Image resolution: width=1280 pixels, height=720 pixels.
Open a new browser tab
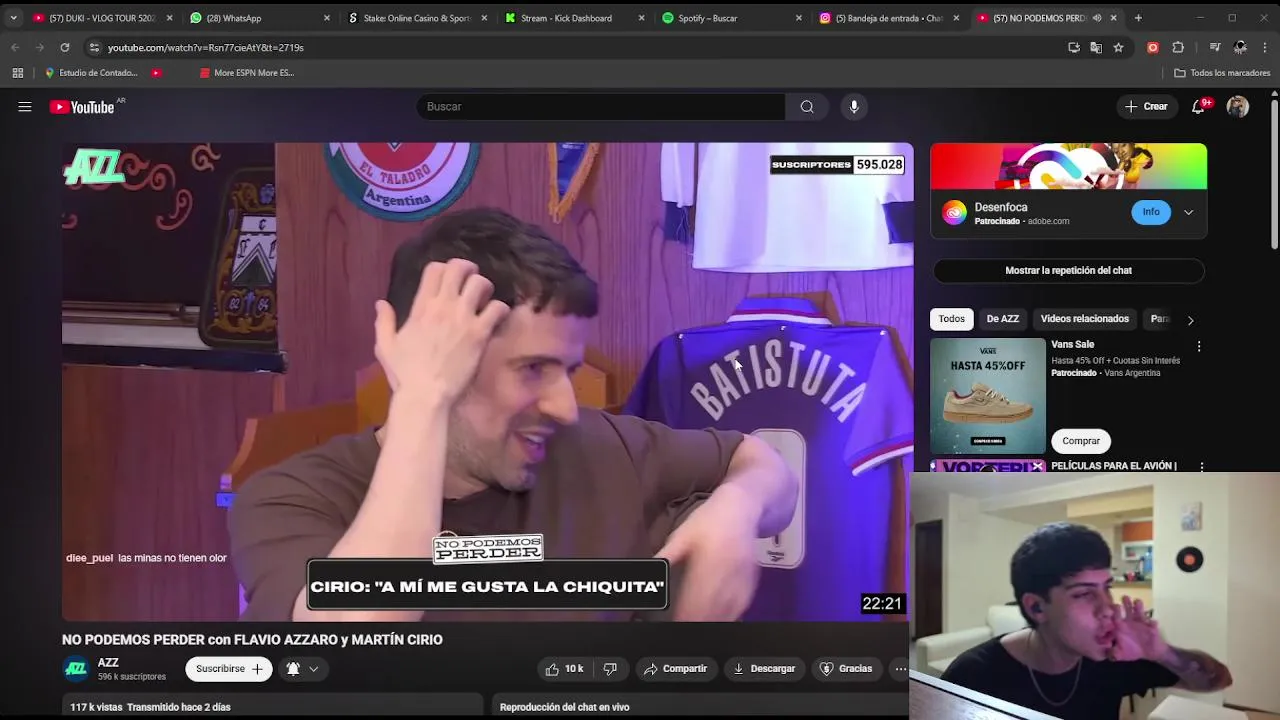[x=1138, y=18]
